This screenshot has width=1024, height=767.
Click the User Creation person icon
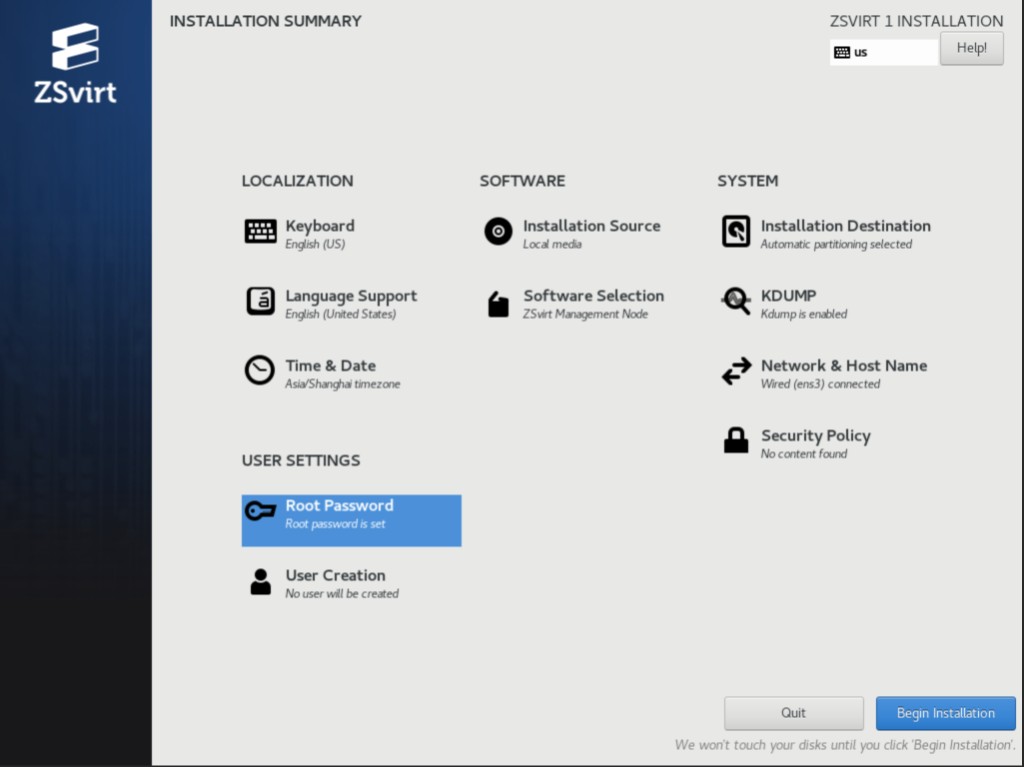click(x=261, y=581)
